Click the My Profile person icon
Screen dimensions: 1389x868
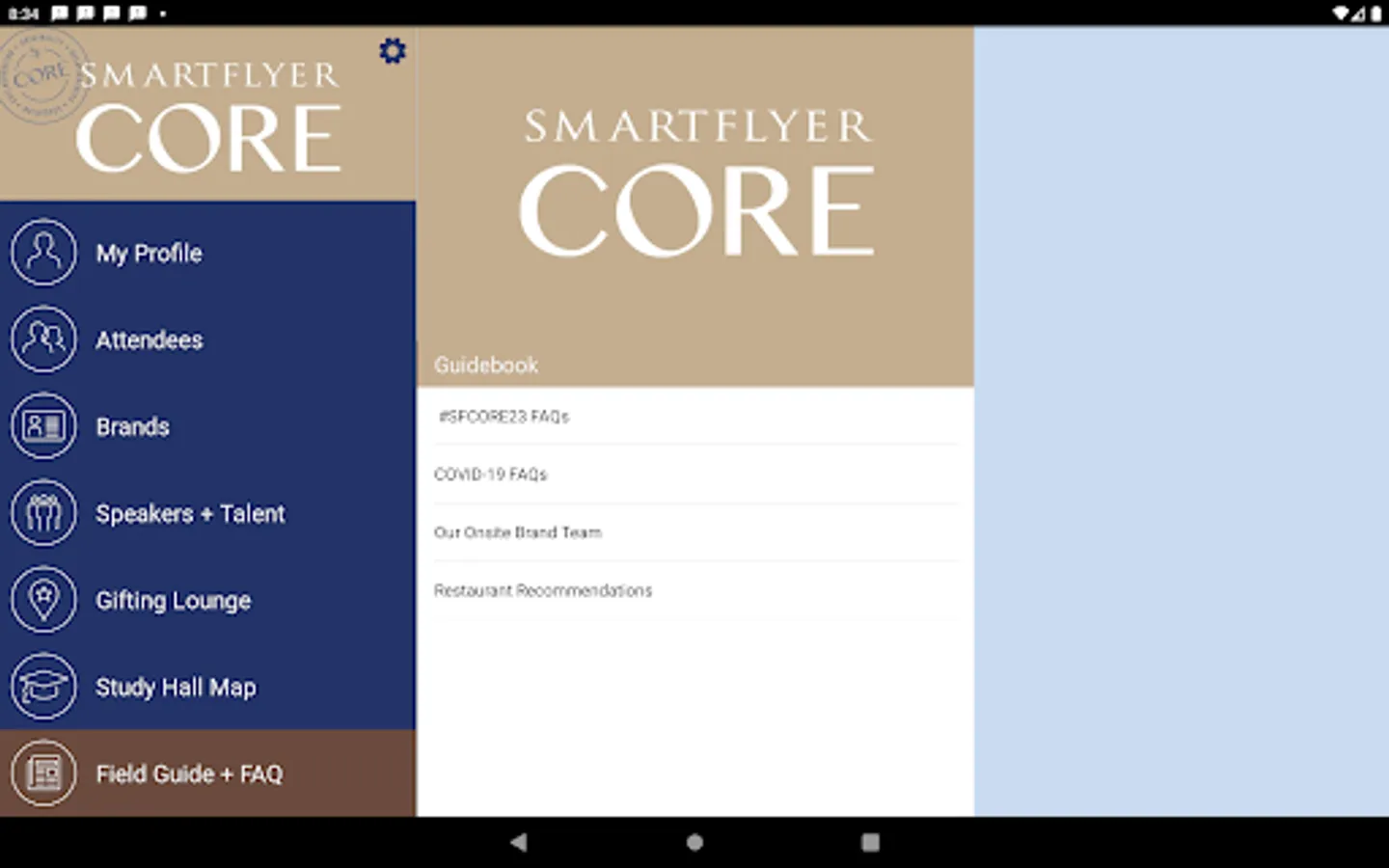point(43,253)
